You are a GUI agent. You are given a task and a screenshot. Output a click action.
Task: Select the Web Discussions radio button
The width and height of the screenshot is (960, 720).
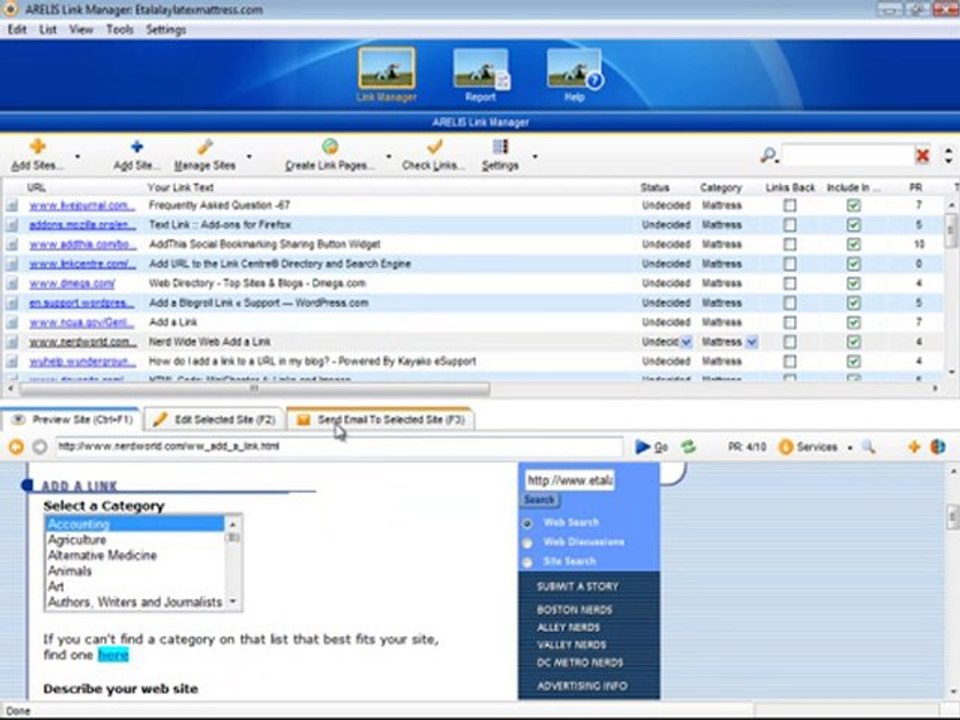527,542
